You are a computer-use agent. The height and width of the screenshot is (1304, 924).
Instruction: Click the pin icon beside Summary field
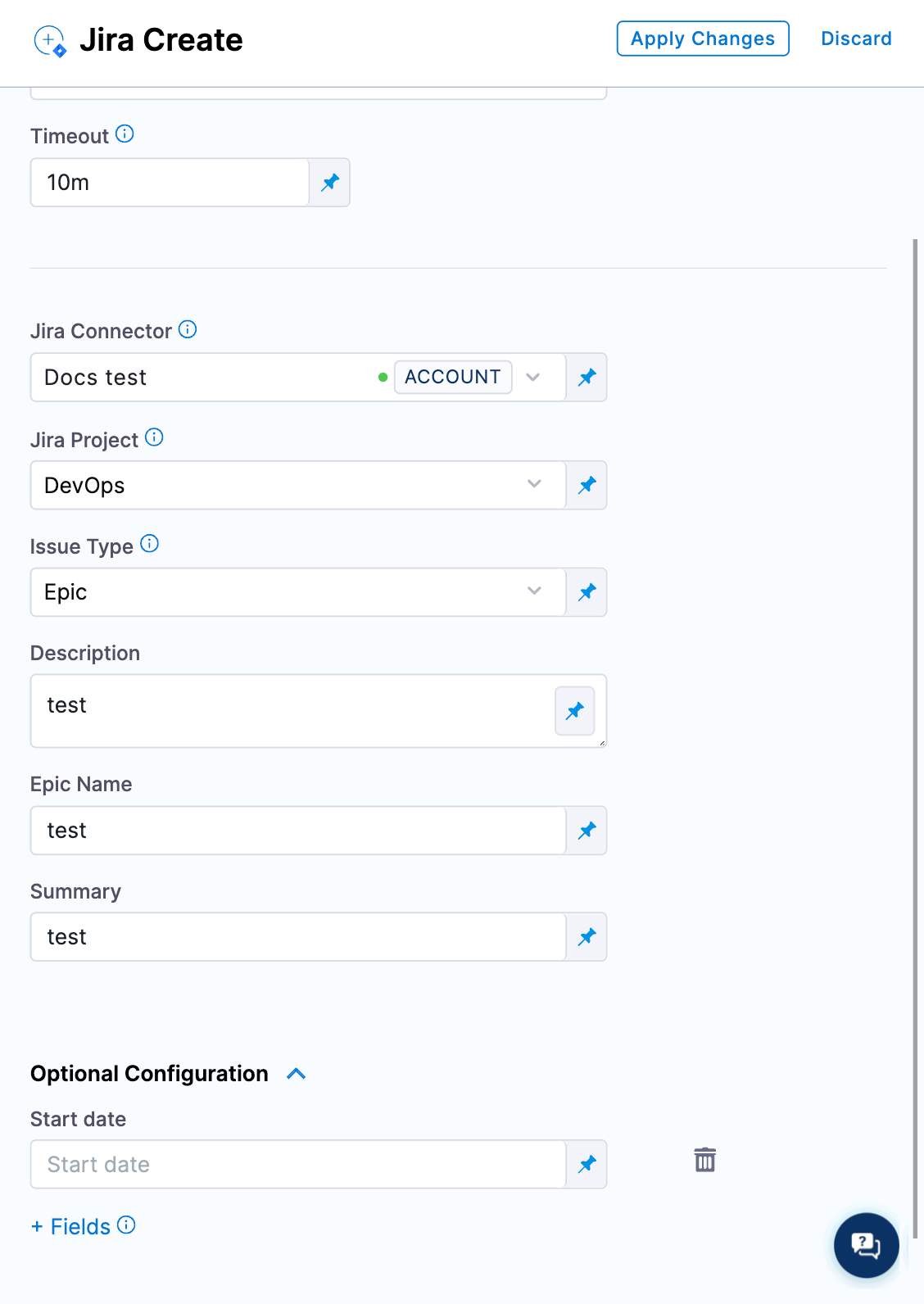[x=587, y=937]
